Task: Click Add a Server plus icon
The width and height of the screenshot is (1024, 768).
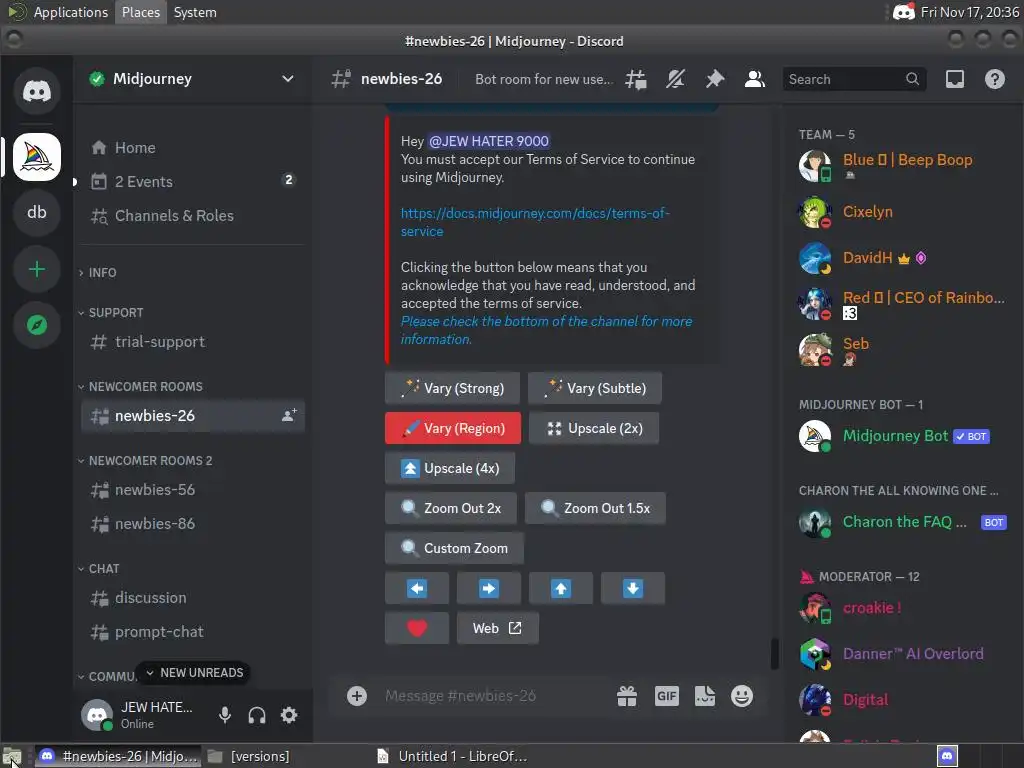Action: (37, 269)
